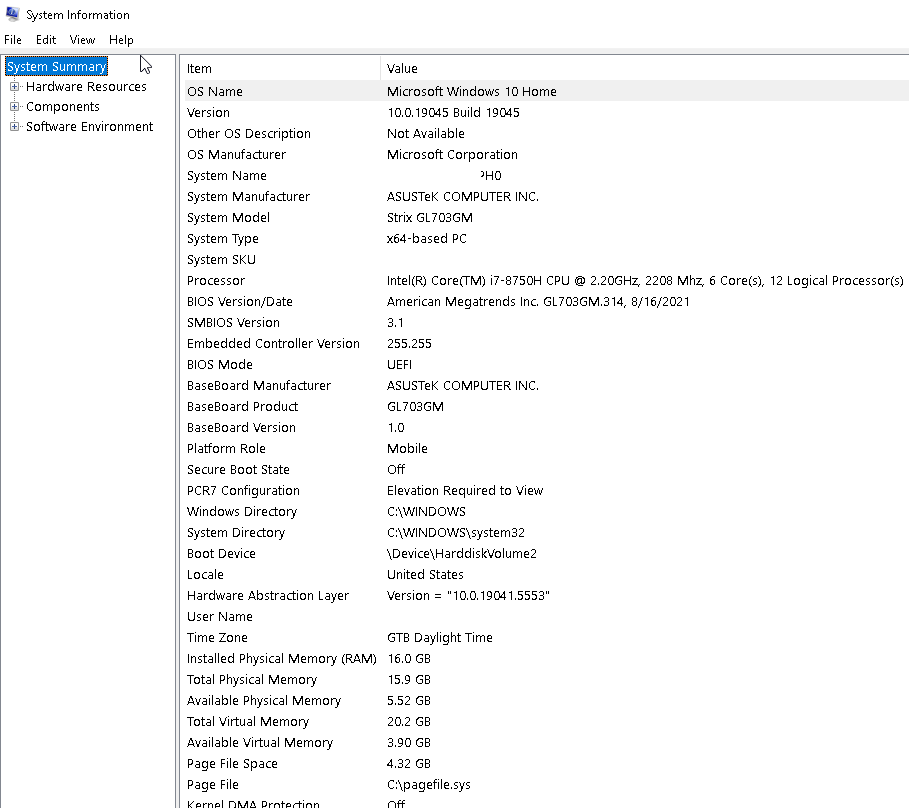909x808 pixels.
Task: Click the System Information app icon
Action: 12,14
